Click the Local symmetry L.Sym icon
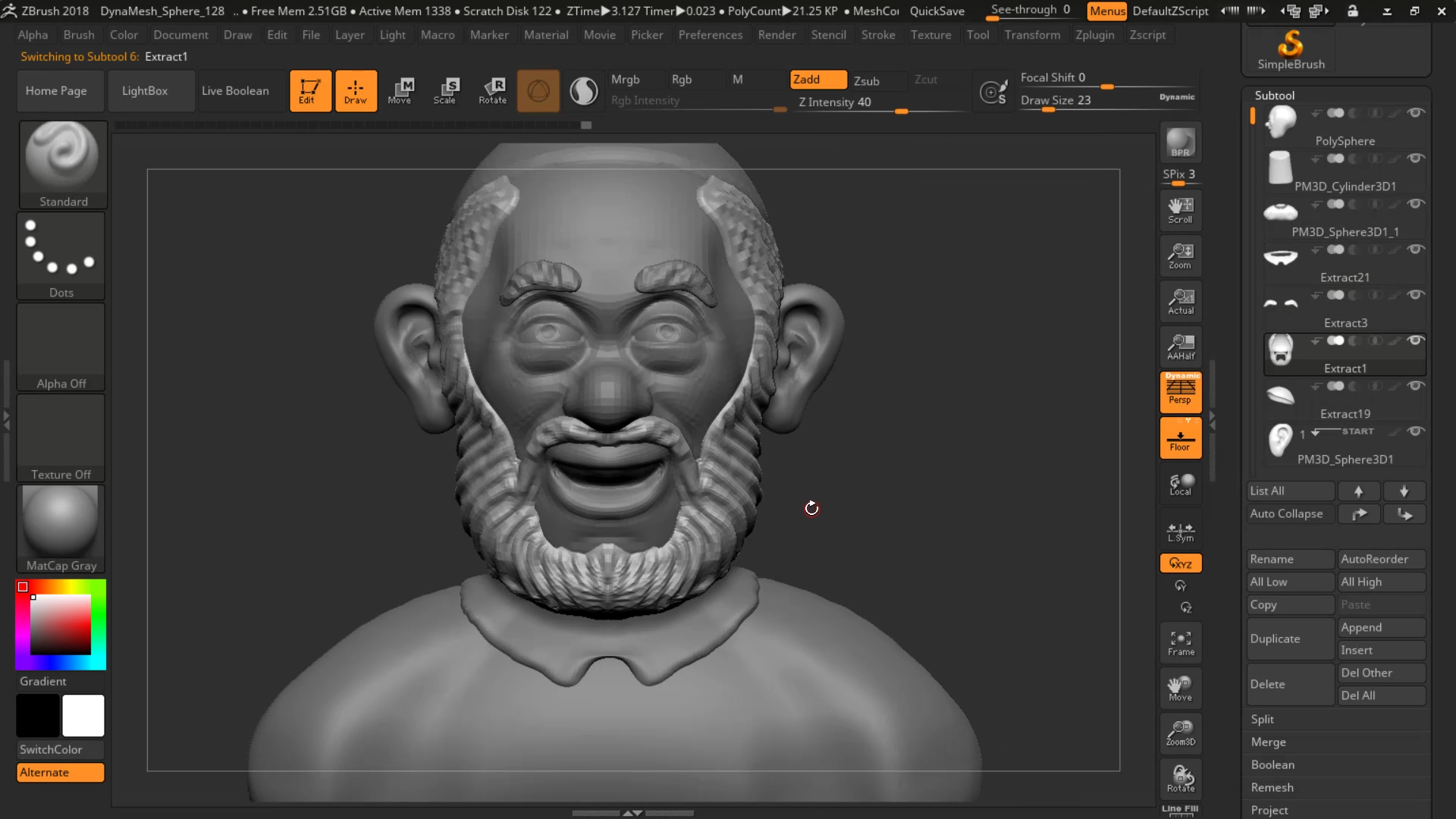The width and height of the screenshot is (1456, 819). tap(1180, 532)
